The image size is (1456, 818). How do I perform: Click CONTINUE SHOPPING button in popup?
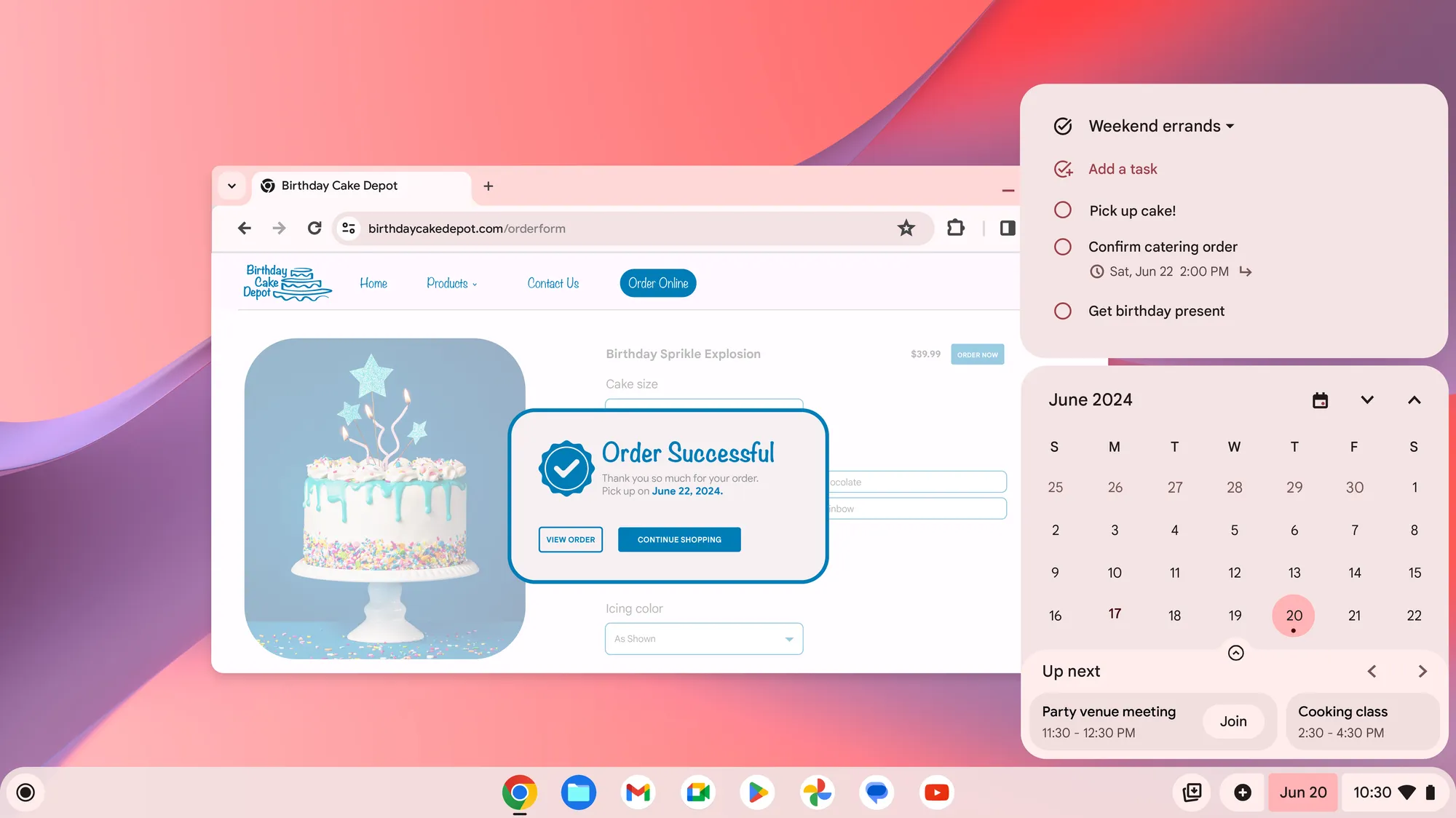679,539
